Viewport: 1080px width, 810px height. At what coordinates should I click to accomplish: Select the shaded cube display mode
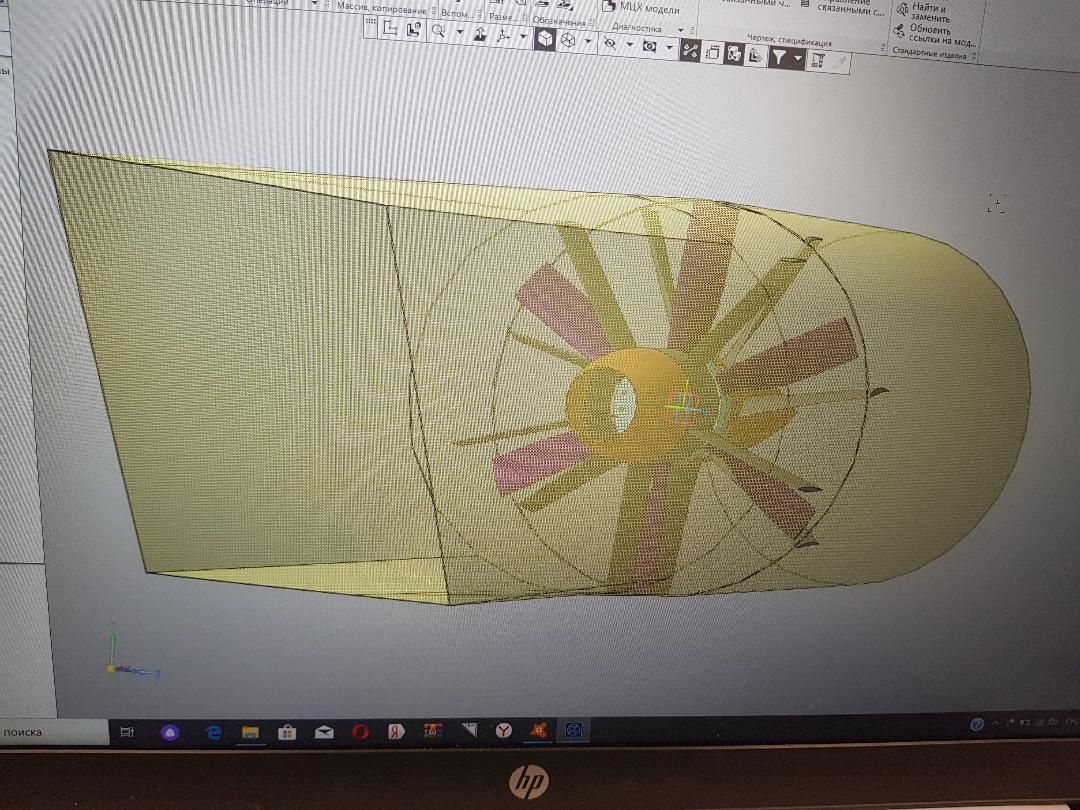544,39
